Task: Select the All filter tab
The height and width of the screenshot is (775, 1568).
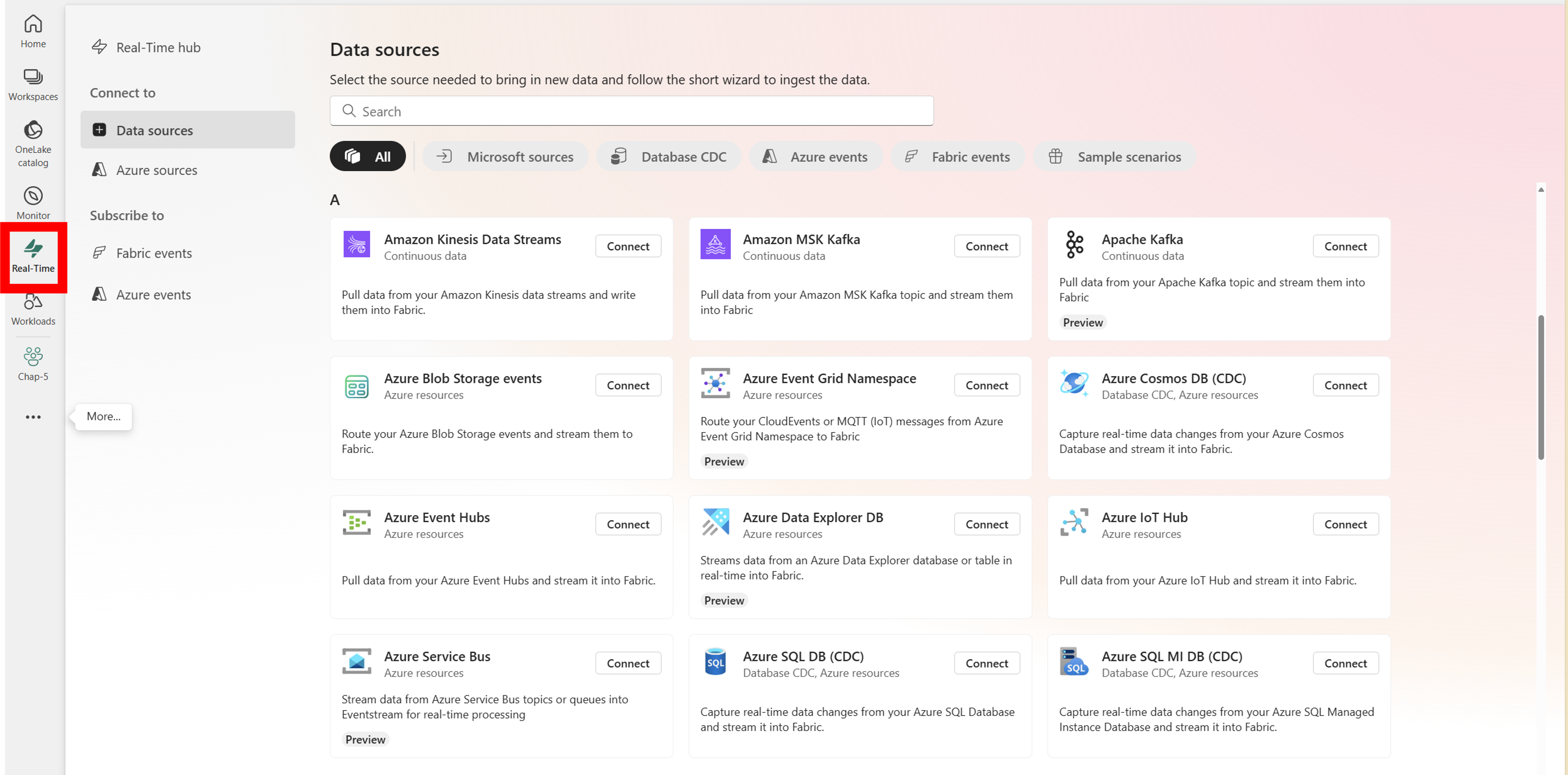Action: click(x=368, y=156)
